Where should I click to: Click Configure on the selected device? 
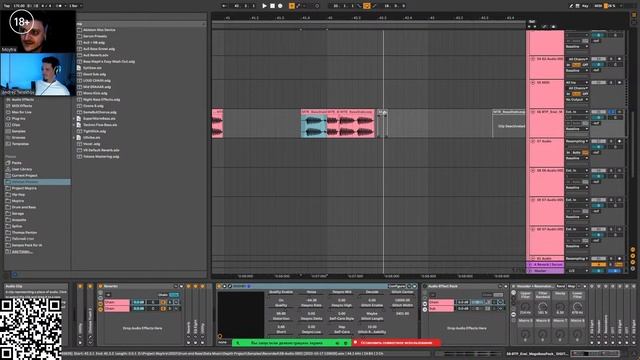coord(396,286)
